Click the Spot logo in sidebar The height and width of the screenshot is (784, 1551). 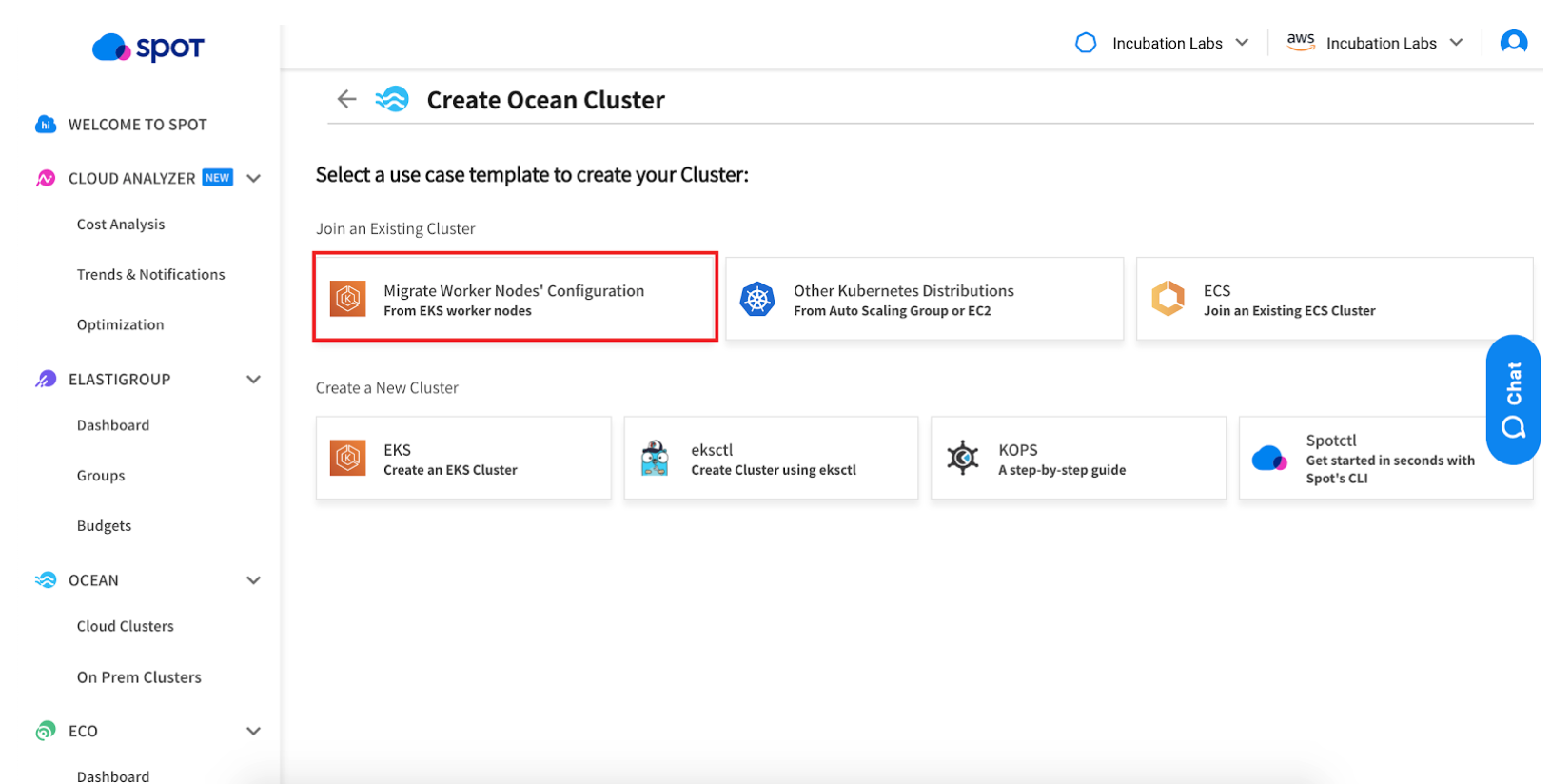pos(148,48)
